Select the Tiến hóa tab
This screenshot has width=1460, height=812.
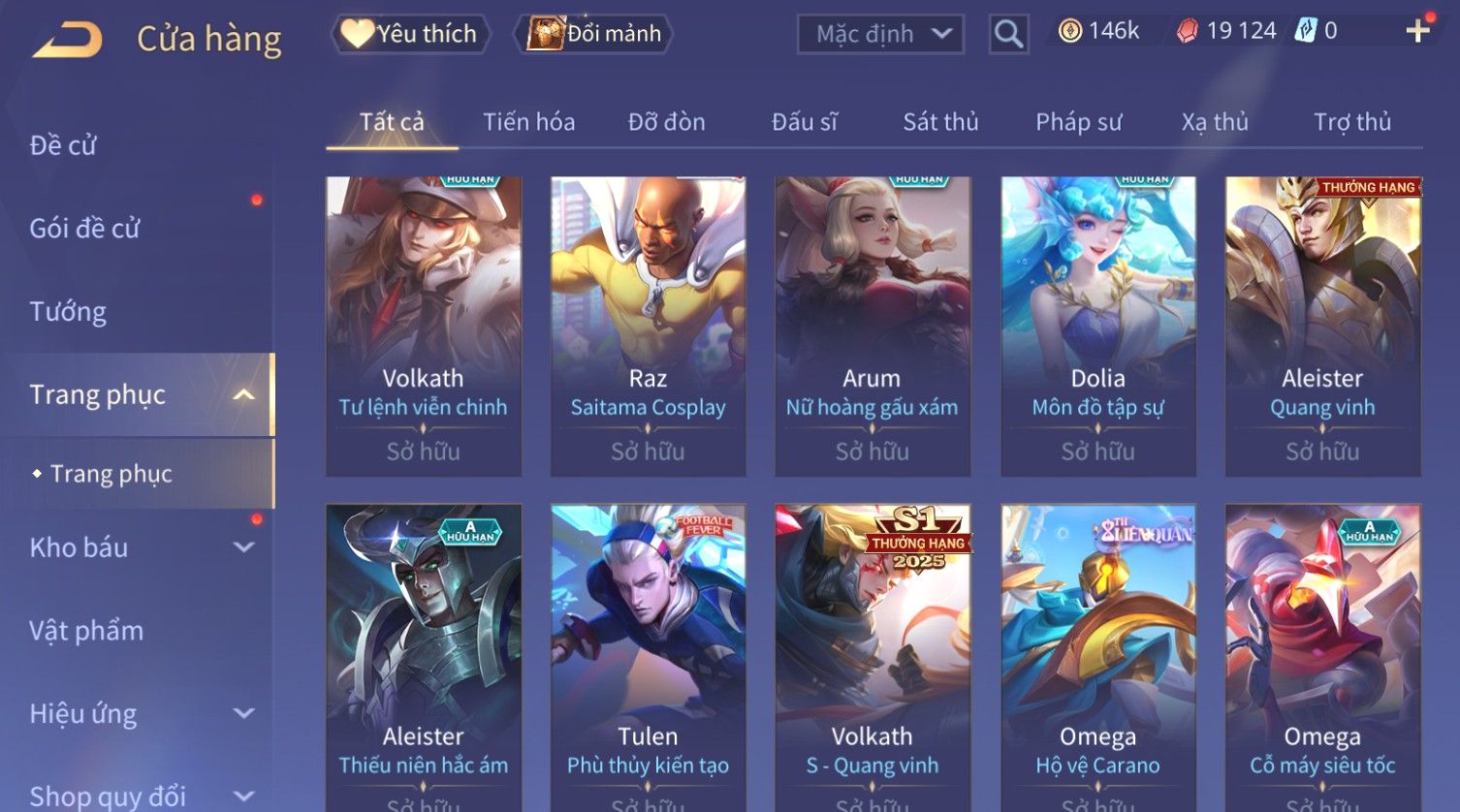tap(528, 122)
